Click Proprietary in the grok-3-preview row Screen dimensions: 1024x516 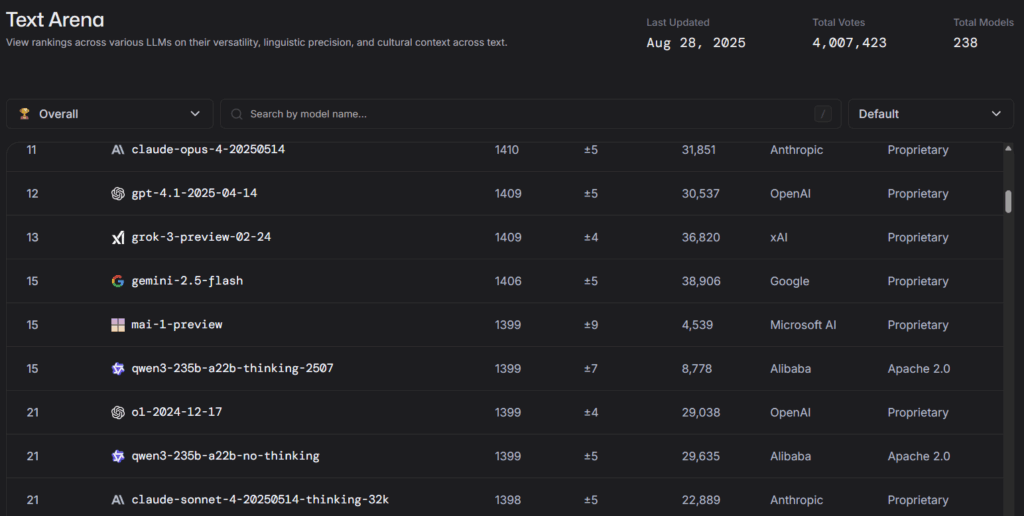click(918, 237)
